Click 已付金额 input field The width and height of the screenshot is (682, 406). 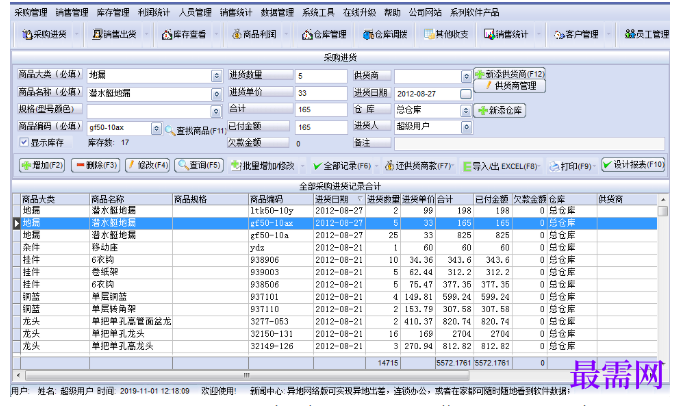[321, 127]
